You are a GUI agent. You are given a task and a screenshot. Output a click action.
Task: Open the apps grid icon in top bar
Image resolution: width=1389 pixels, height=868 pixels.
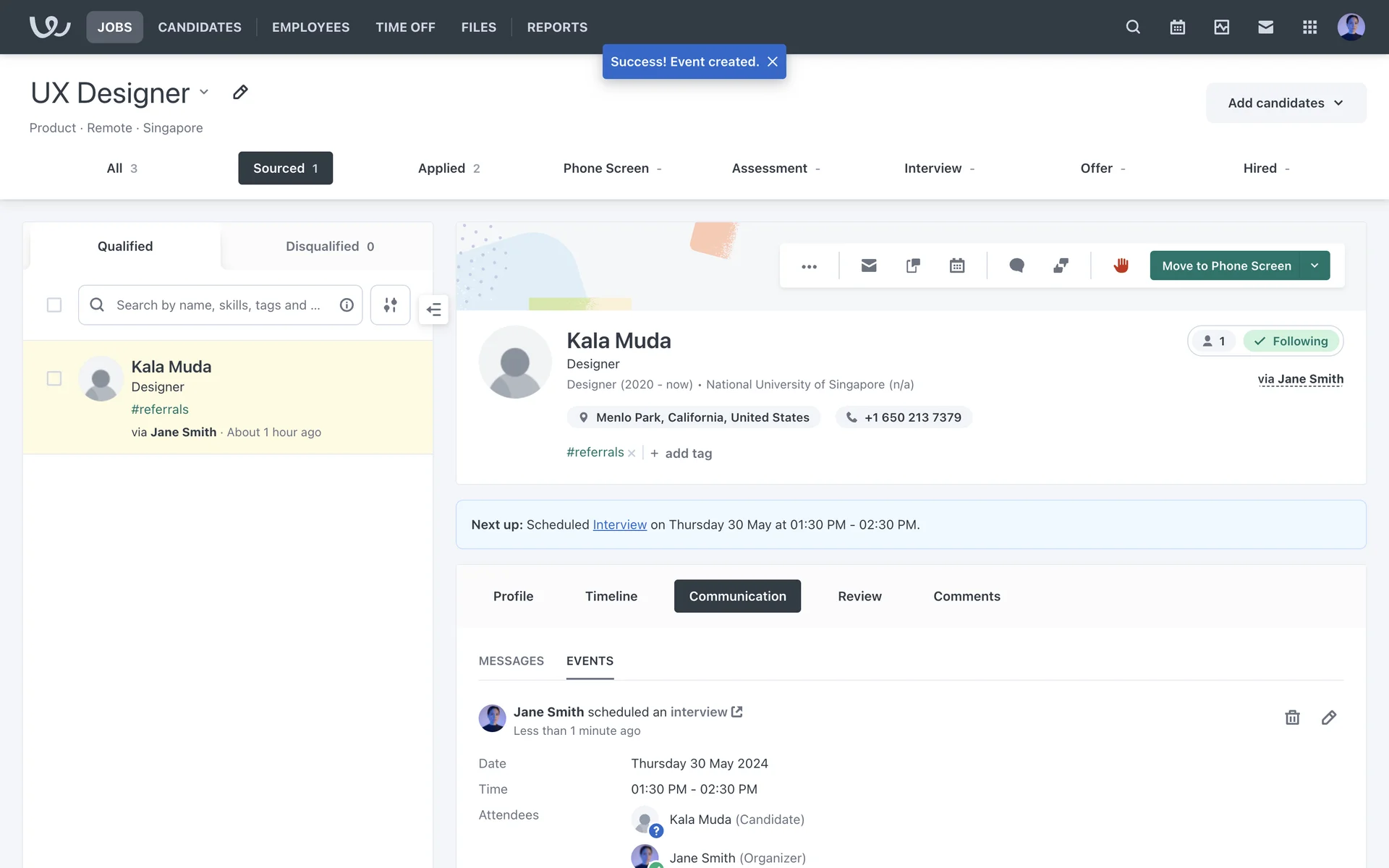[x=1309, y=27]
